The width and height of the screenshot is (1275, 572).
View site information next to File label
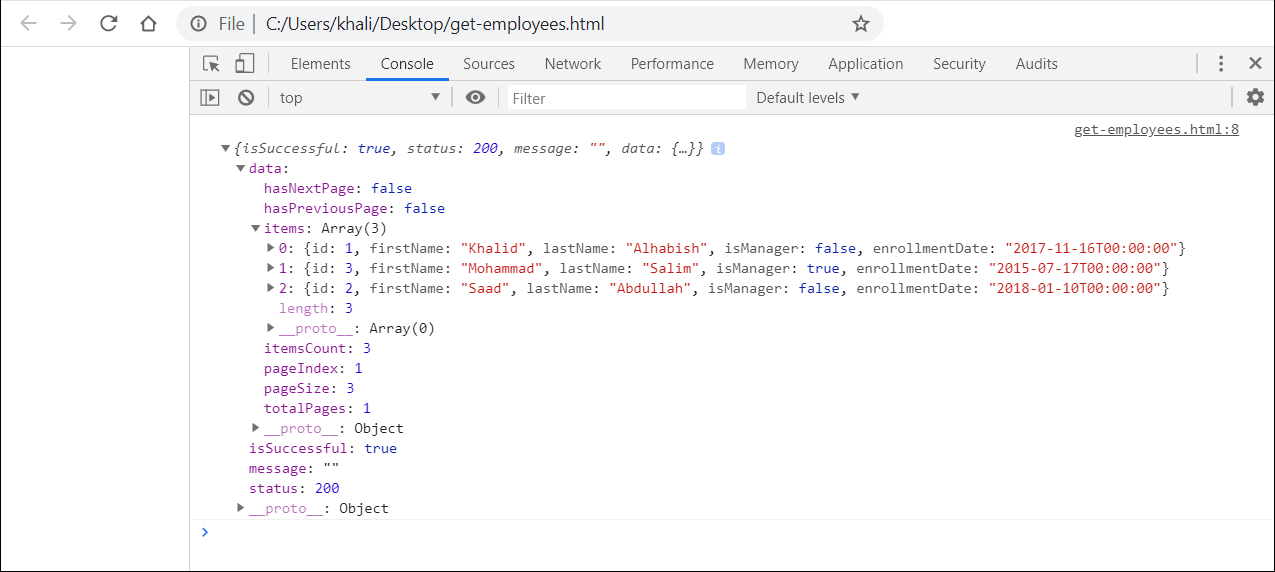pyautogui.click(x=198, y=24)
